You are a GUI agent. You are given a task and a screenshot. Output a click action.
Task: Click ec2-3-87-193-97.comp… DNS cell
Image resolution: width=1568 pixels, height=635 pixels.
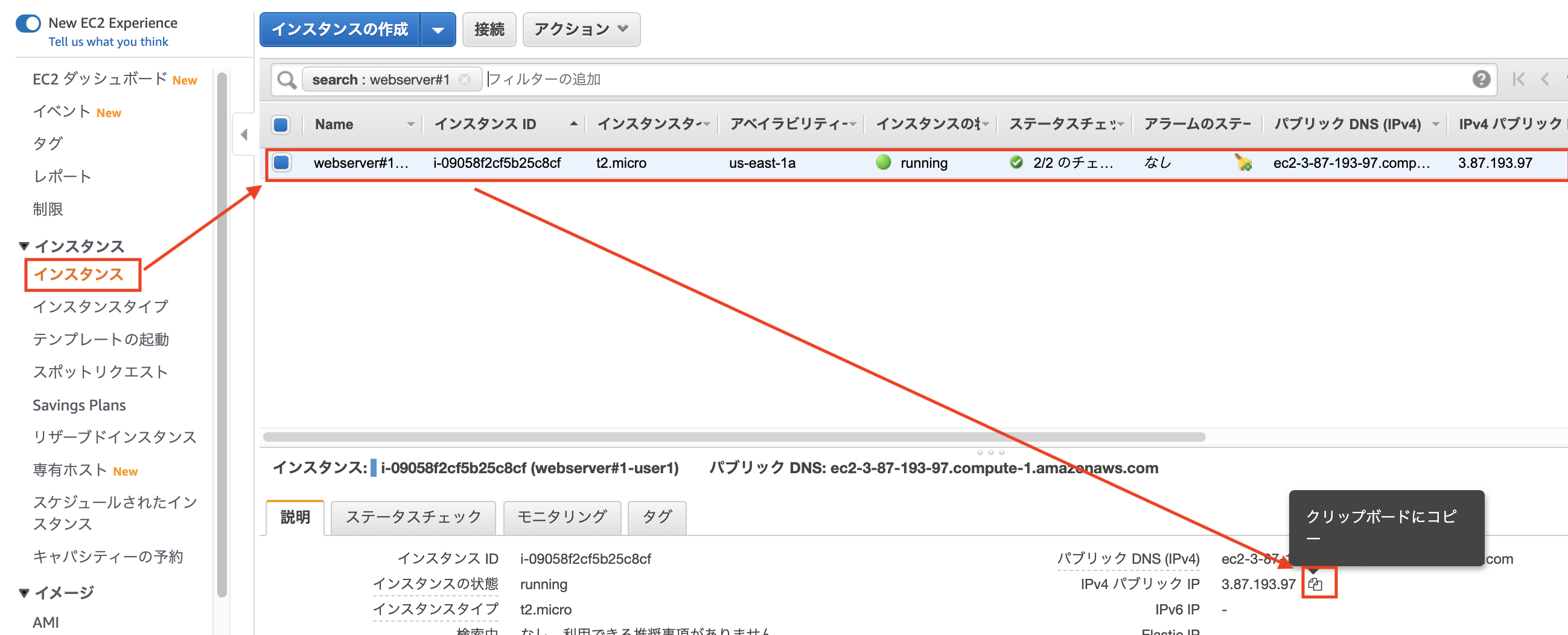[1351, 163]
